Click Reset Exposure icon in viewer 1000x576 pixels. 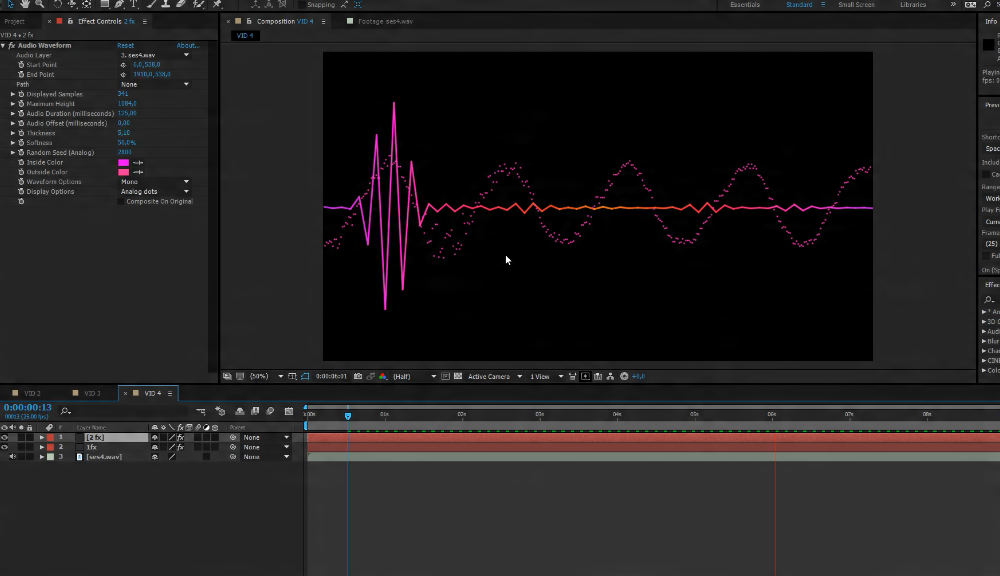[624, 376]
